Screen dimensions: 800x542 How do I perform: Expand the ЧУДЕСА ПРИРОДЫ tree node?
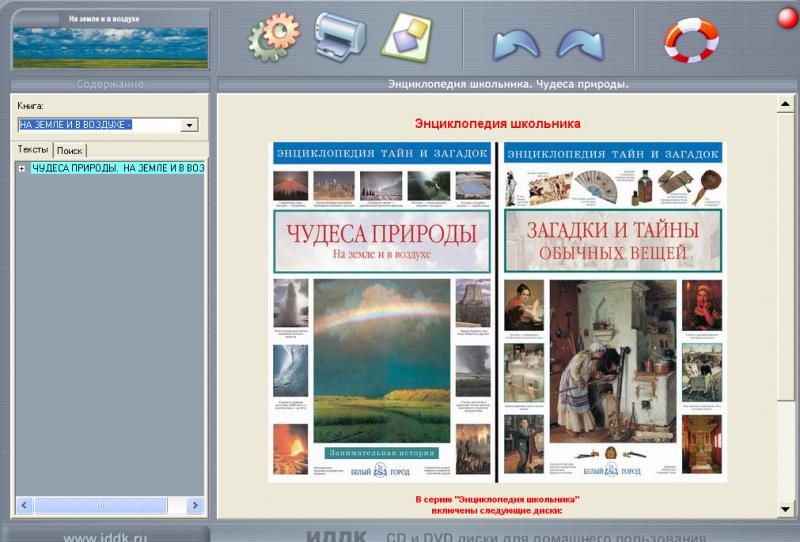(x=22, y=168)
